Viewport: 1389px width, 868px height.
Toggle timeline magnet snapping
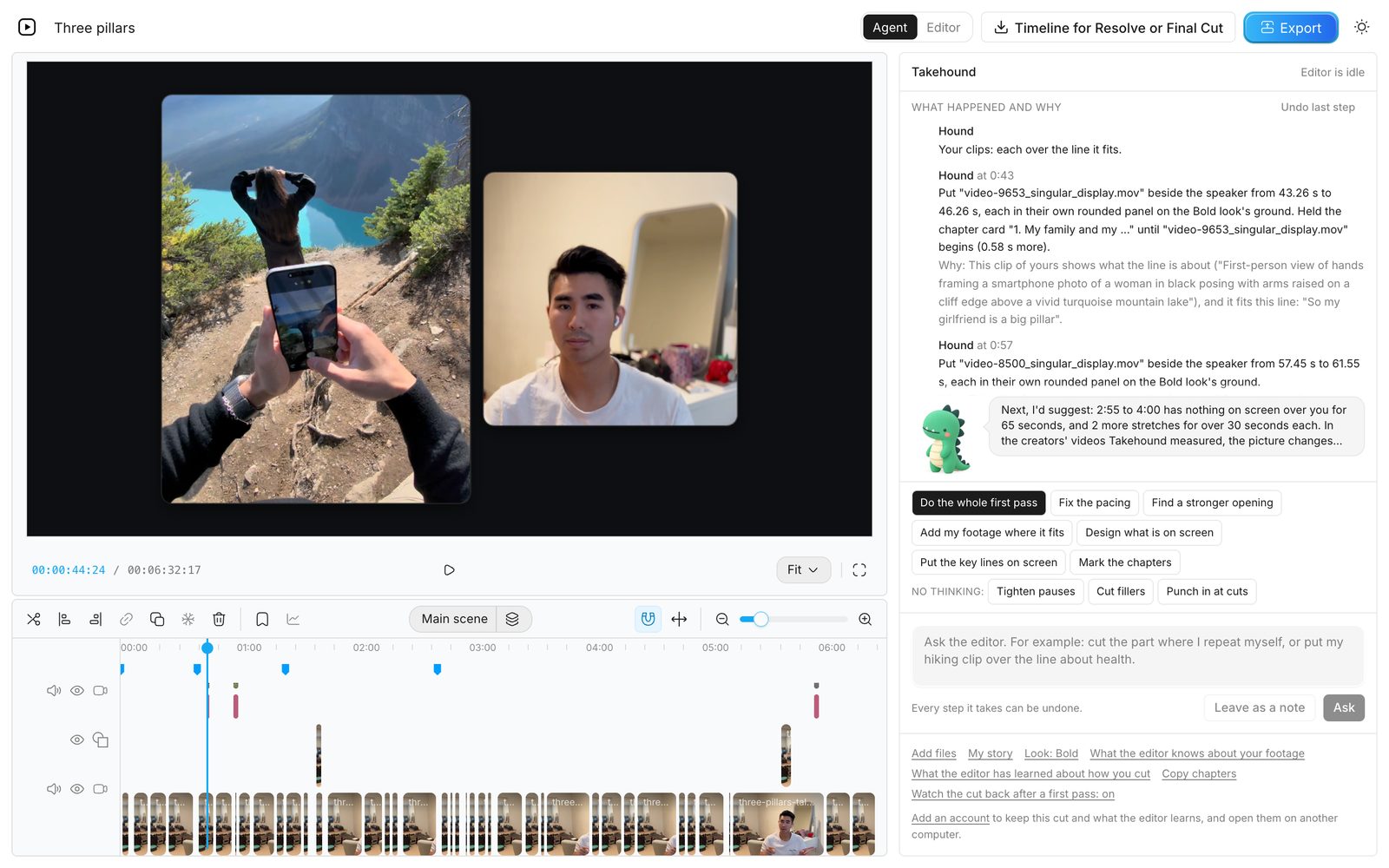648,619
